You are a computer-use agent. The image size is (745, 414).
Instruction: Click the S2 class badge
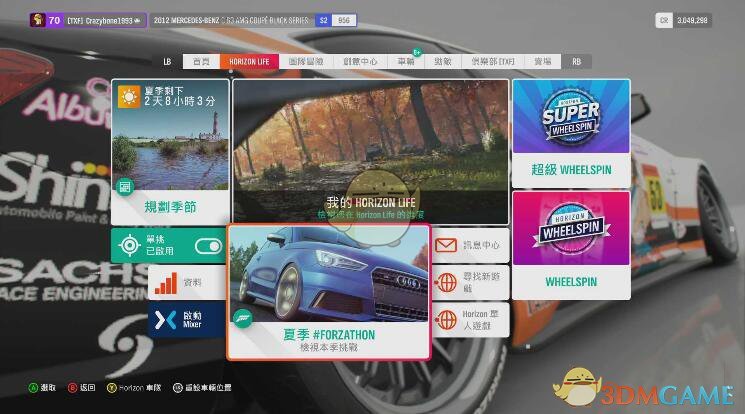tap(324, 20)
